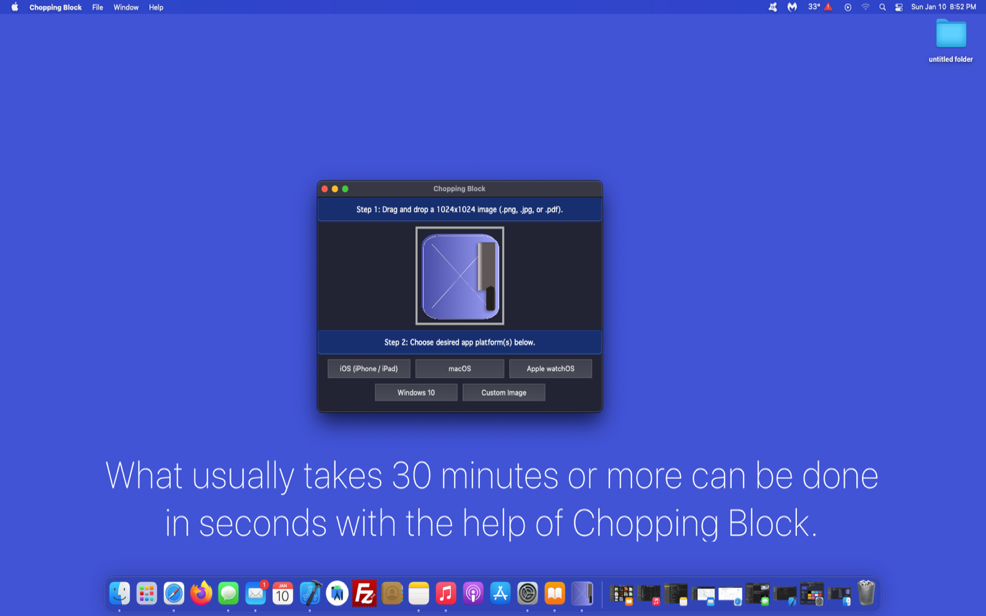The width and height of the screenshot is (986, 616).
Task: Open Finder from the Dock
Action: [119, 593]
